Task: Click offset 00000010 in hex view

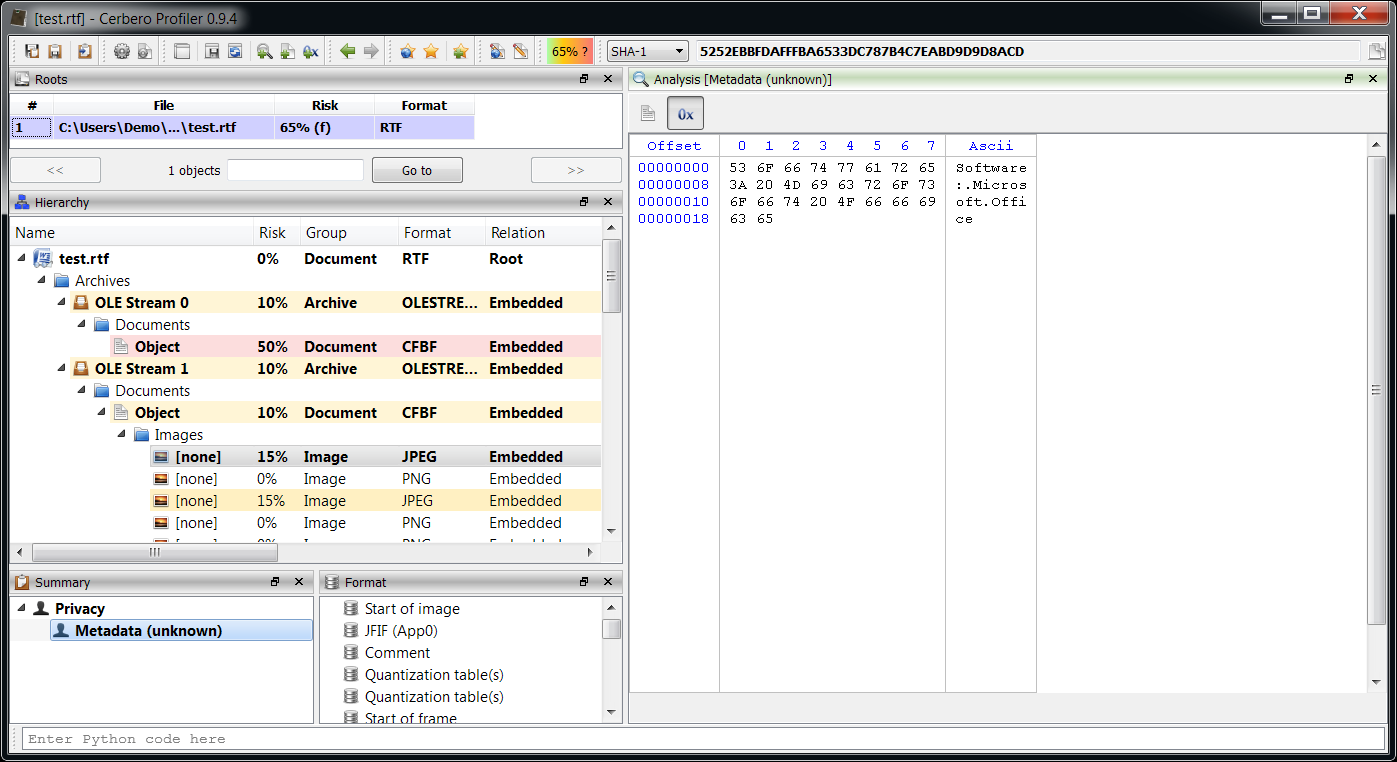Action: tap(674, 202)
